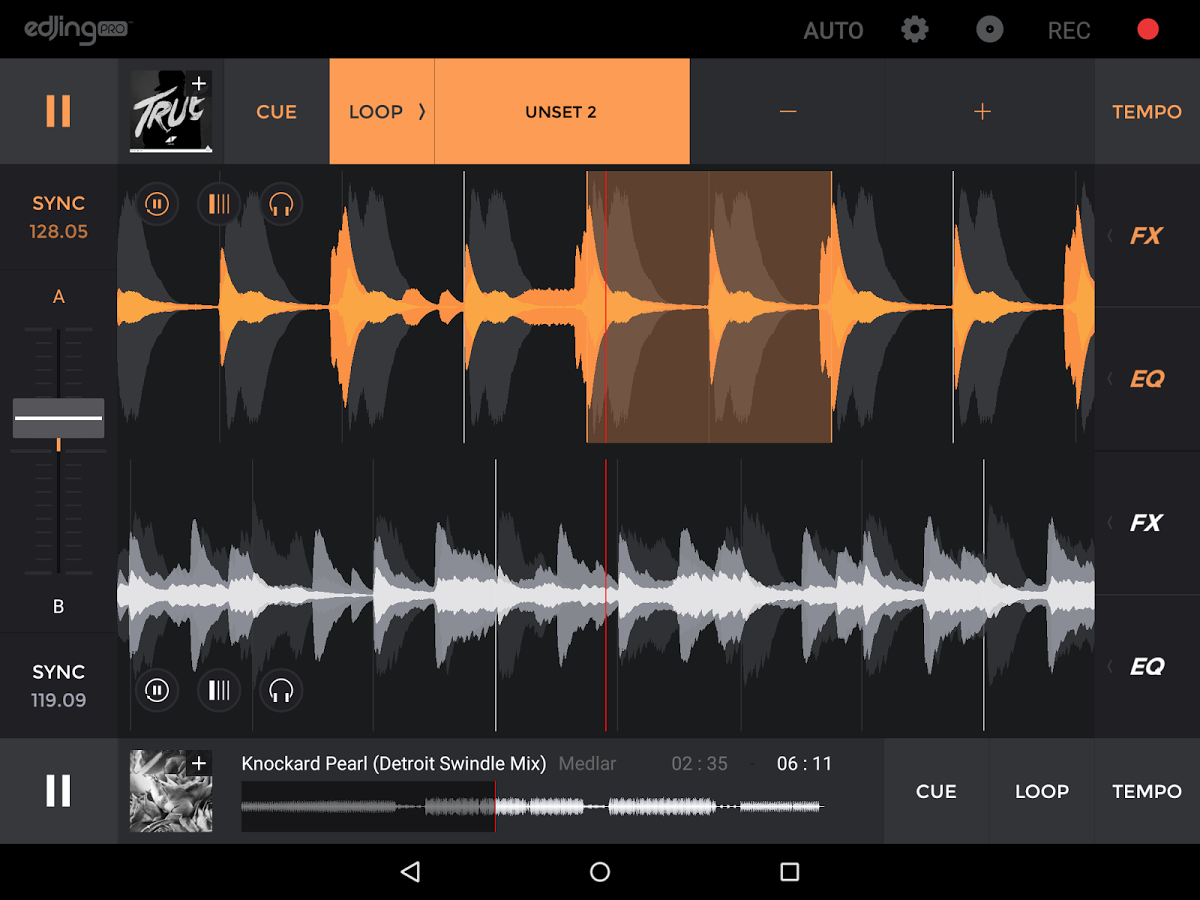1200x900 pixels.
Task: Adjust the deck A volume fader
Action: (58, 417)
